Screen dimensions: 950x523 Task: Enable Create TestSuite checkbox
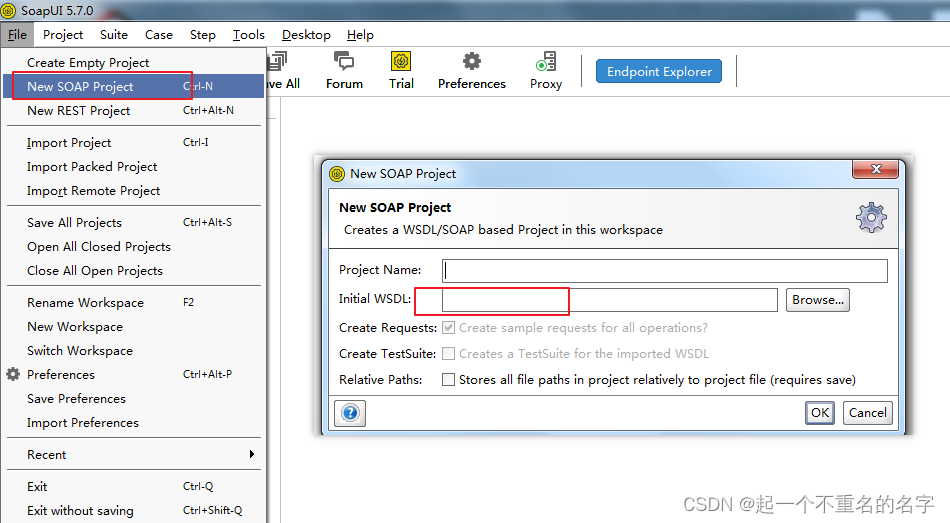point(448,353)
